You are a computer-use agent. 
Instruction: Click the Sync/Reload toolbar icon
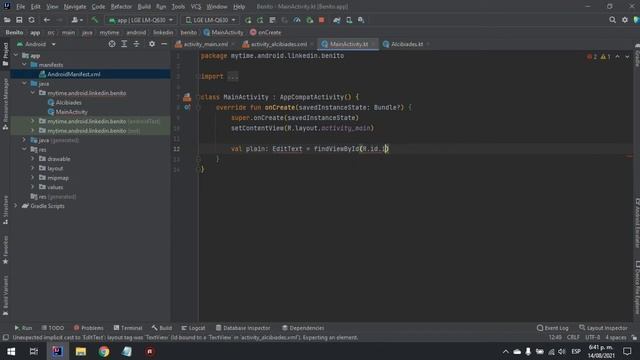coord(31,20)
